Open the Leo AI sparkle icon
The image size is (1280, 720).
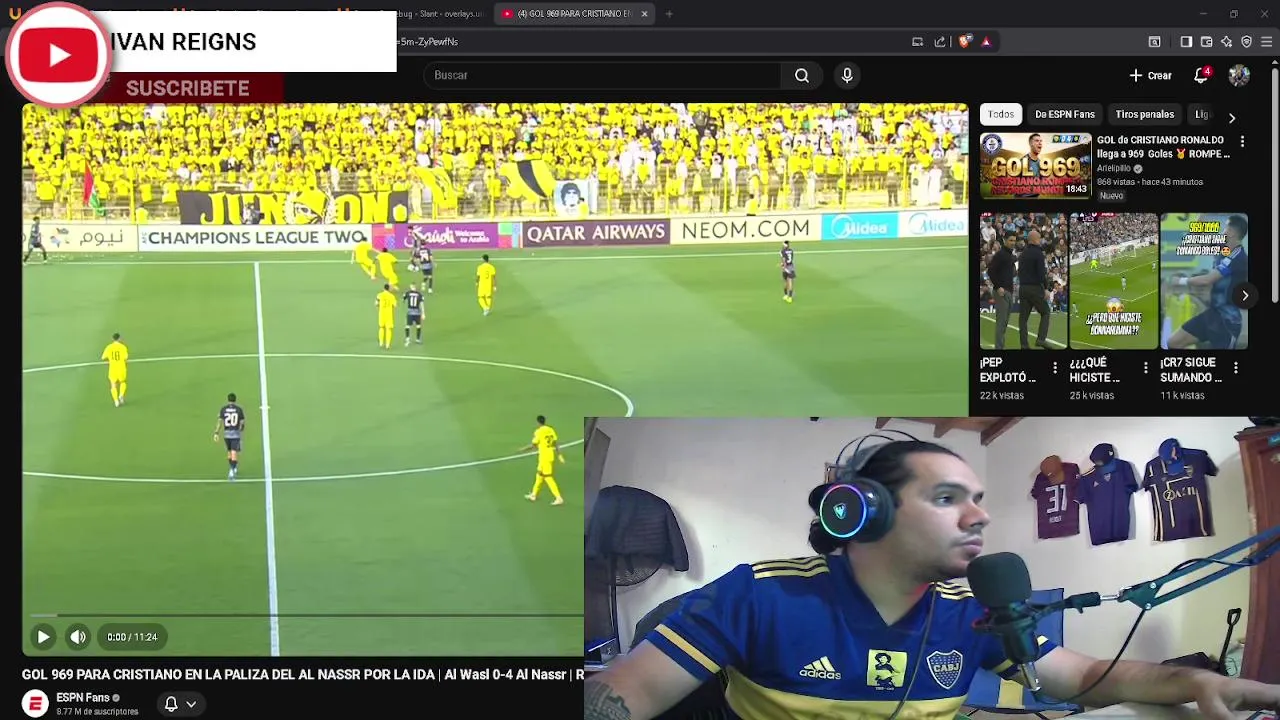click(1226, 42)
